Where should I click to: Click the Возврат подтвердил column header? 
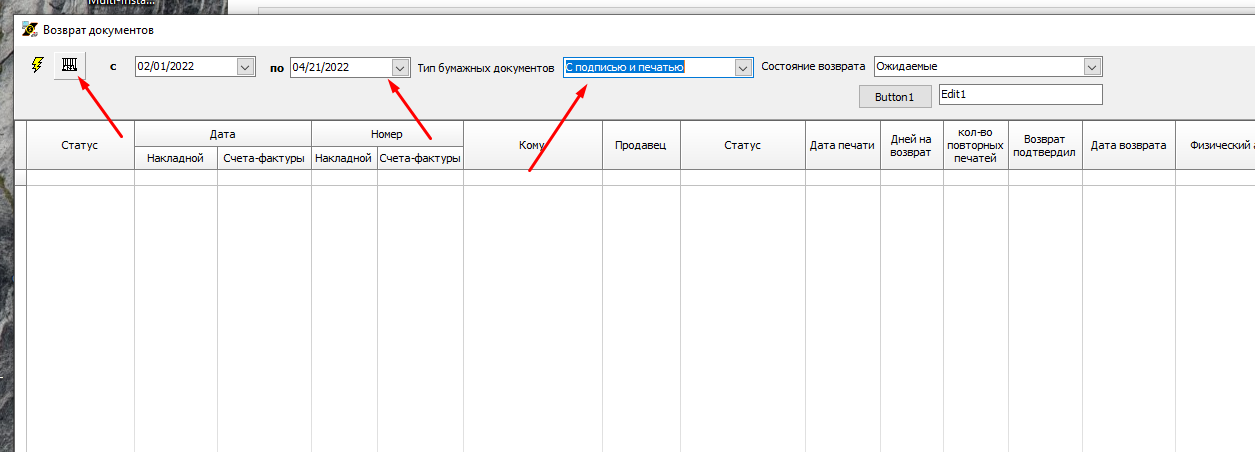click(1045, 145)
